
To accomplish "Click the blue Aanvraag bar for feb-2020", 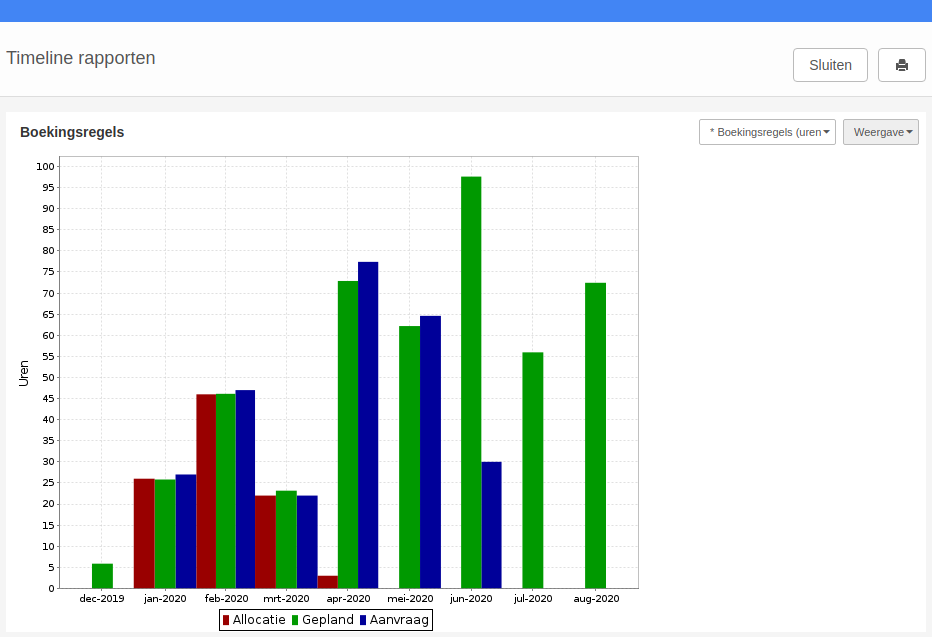I will coord(245,489).
